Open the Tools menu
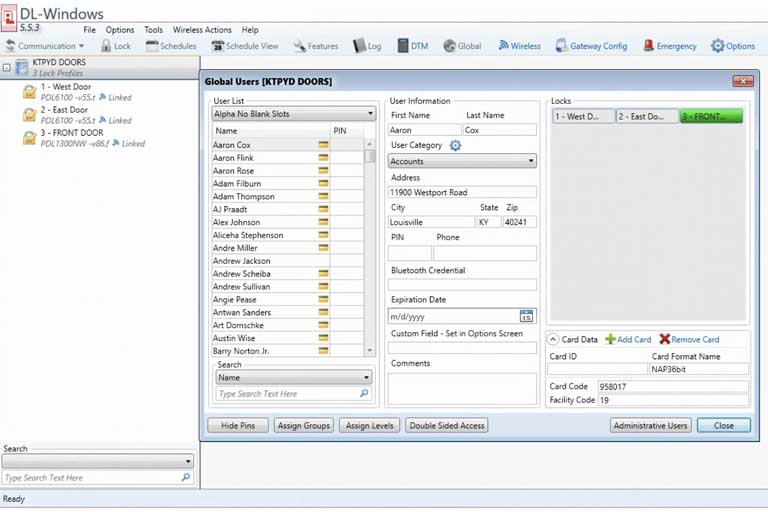768x512 pixels. pyautogui.click(x=153, y=30)
